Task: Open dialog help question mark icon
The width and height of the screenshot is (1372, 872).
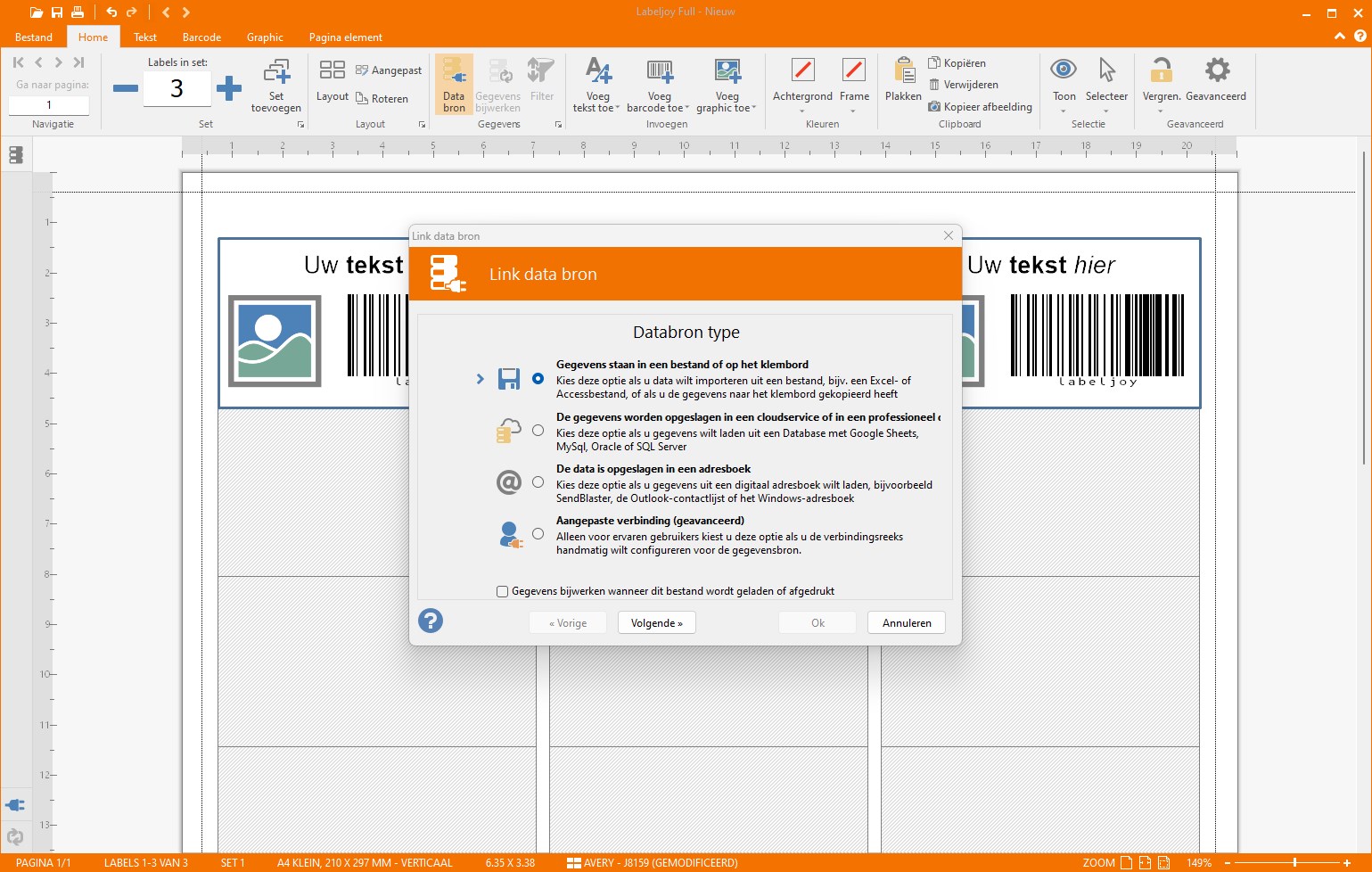Action: tap(431, 621)
